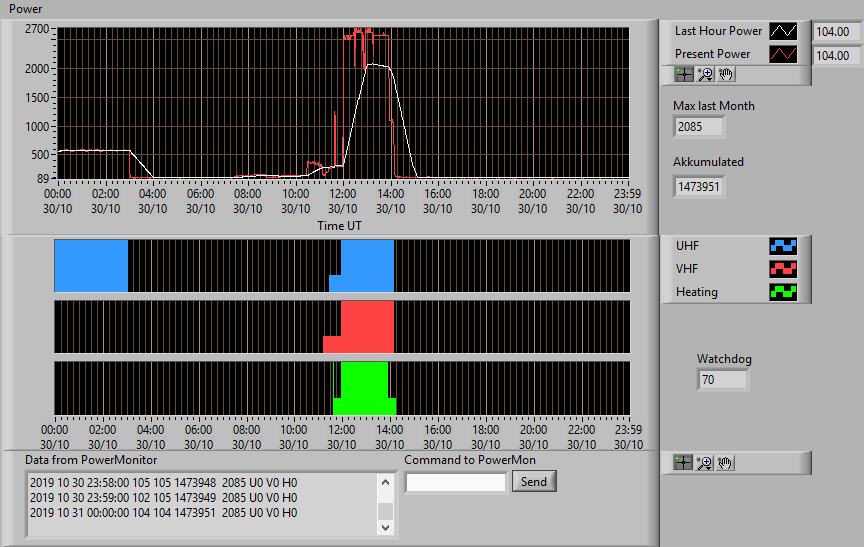The width and height of the screenshot is (864, 547).
Task: Select crosshair tool in the lower graph palette
Action: (683, 463)
